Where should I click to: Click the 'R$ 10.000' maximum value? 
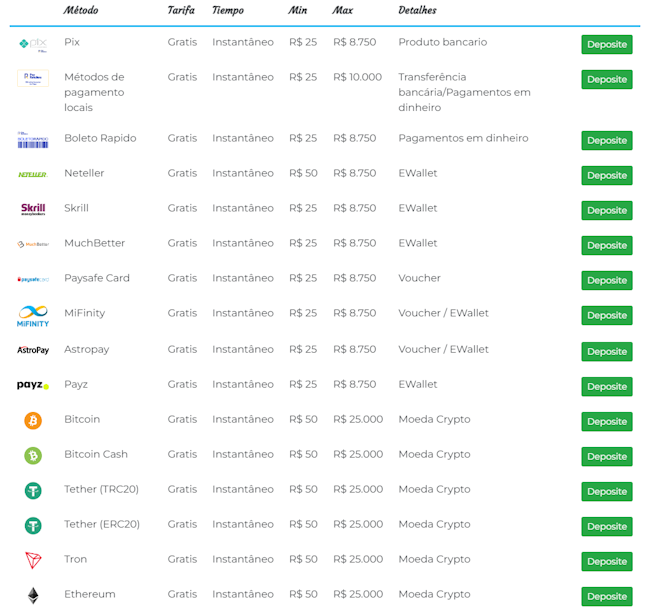(x=357, y=77)
